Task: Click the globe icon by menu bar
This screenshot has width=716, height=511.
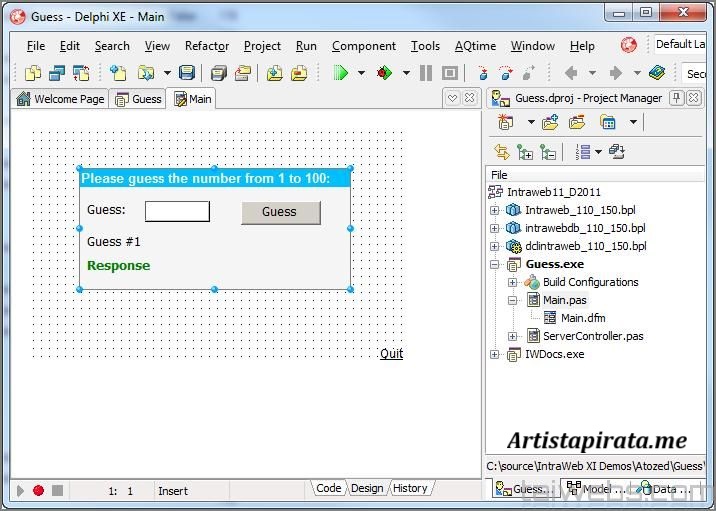Action: coord(628,45)
